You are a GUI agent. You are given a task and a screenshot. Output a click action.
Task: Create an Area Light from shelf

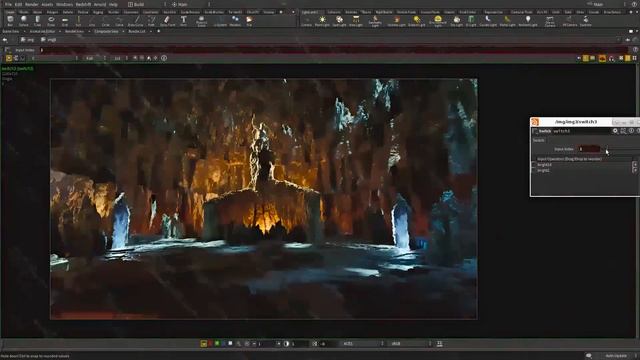point(356,21)
